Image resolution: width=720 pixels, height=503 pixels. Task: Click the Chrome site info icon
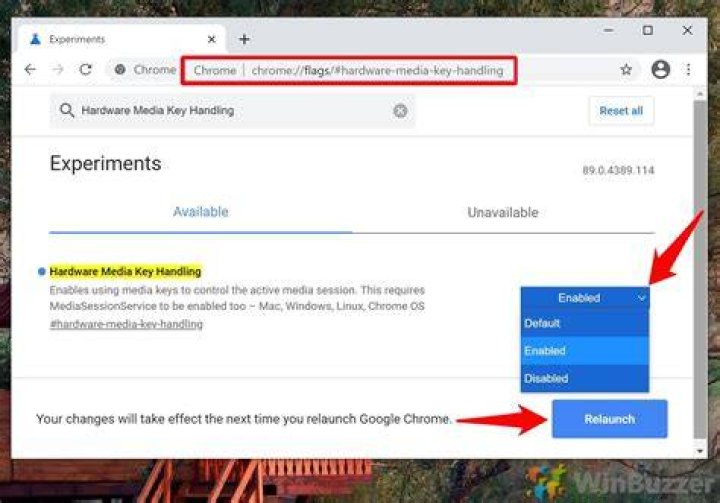tap(120, 70)
